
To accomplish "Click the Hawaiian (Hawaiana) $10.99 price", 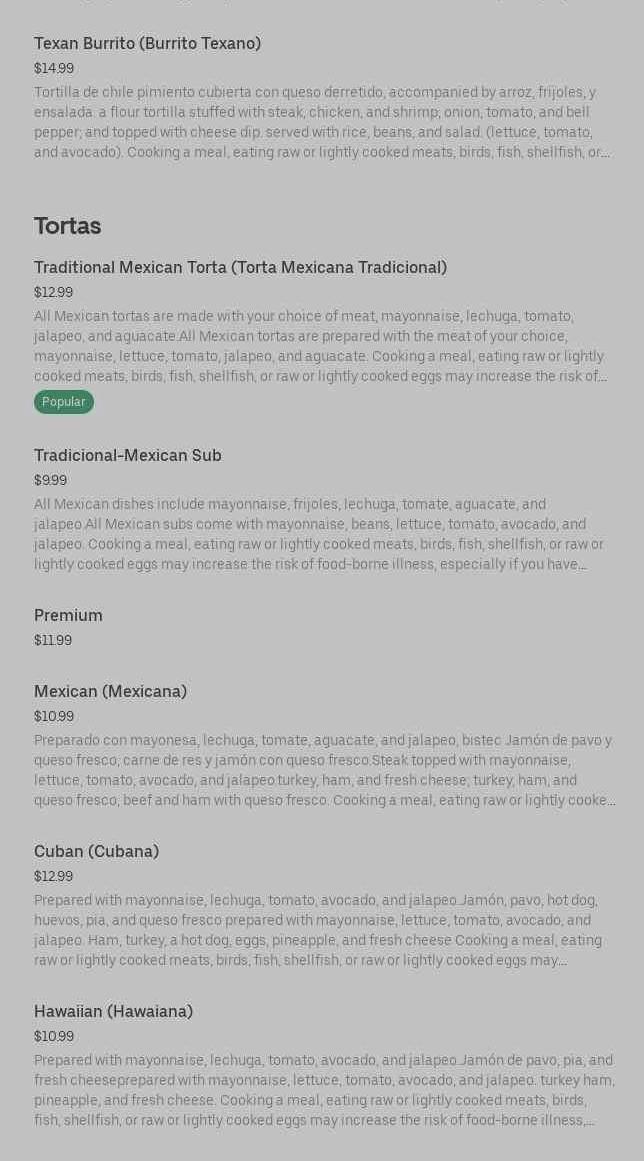I will [x=54, y=1036].
